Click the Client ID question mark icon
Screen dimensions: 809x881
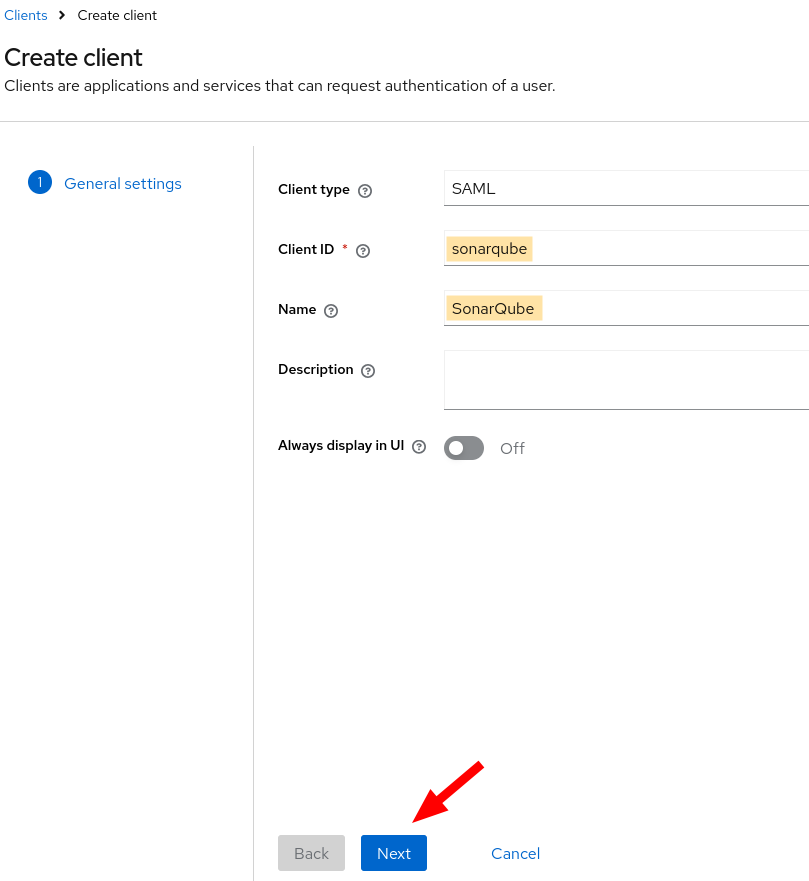point(362,250)
